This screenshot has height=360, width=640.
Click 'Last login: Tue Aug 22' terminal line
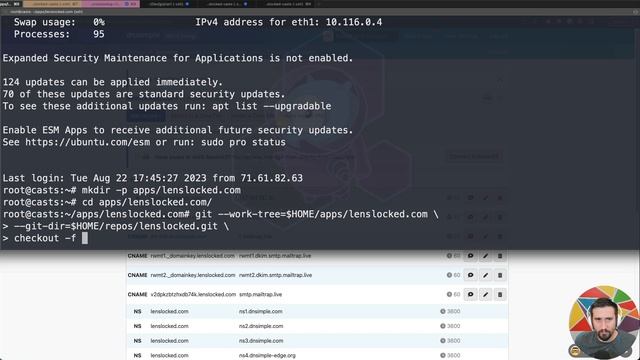tap(153, 178)
